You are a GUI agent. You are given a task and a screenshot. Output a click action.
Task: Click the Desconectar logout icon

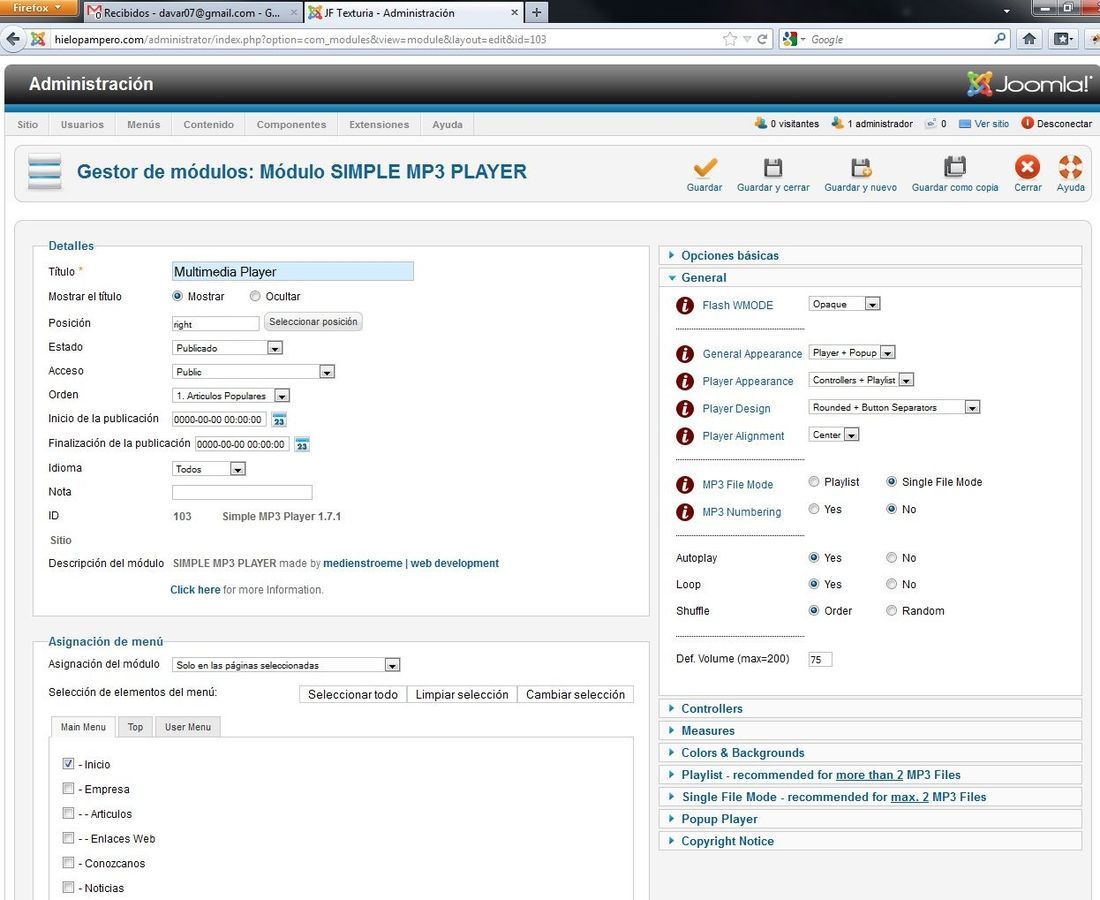click(1028, 123)
